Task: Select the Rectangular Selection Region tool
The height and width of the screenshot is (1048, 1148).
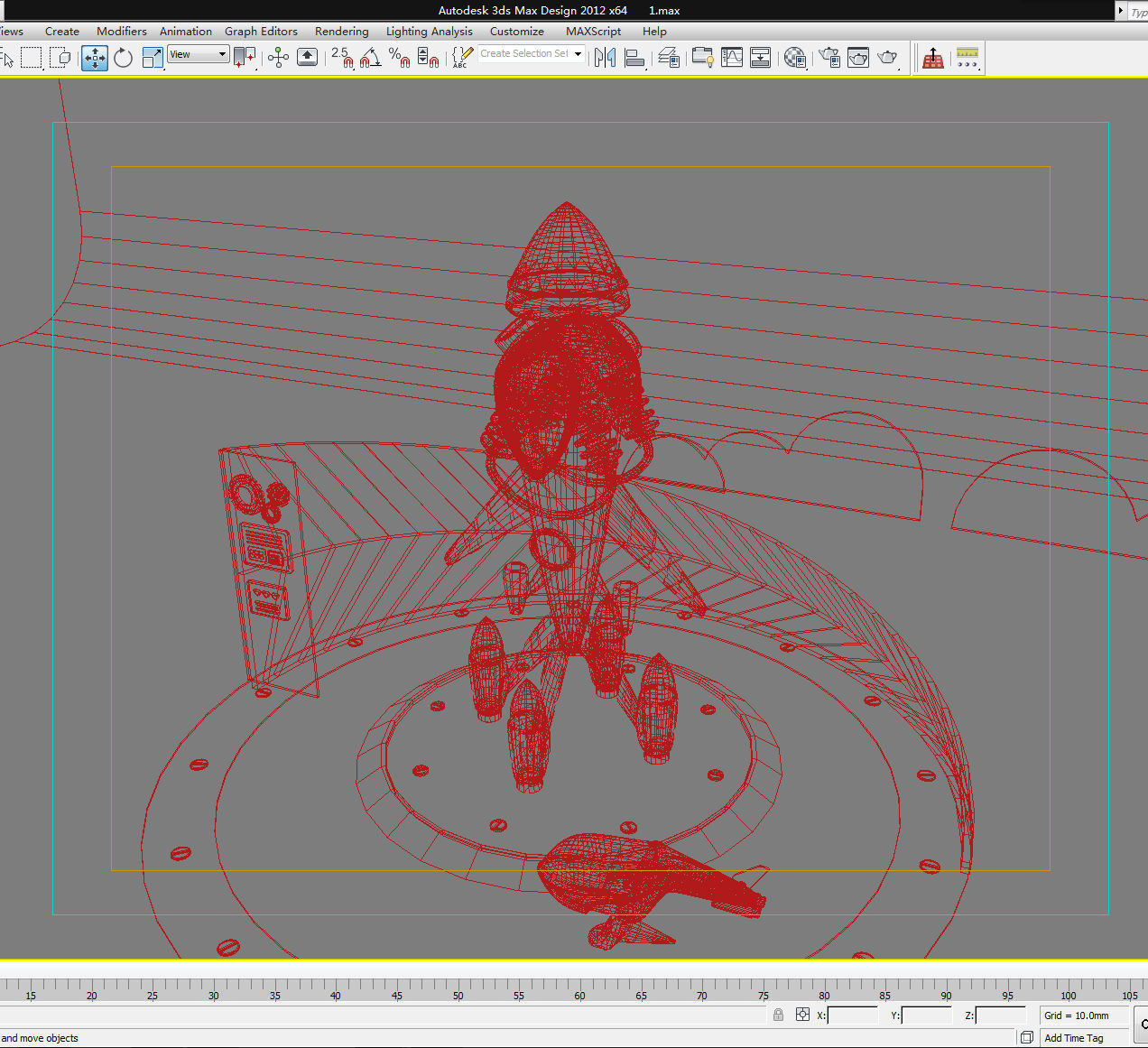Action: tap(32, 58)
